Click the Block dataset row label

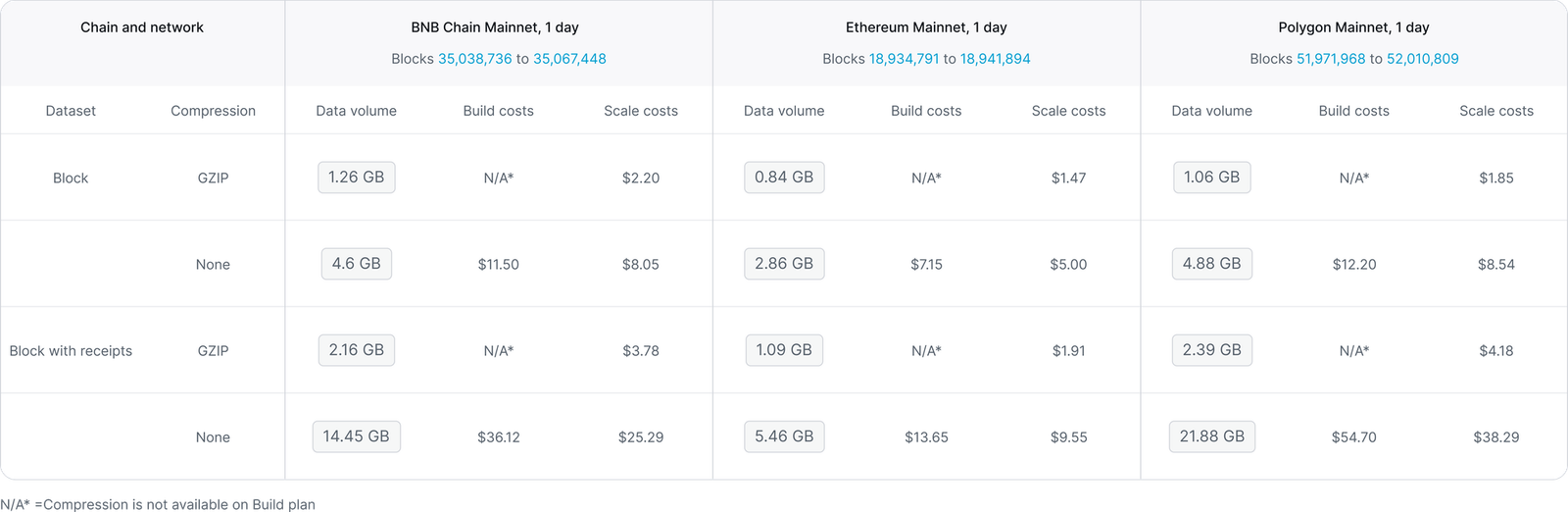coord(71,179)
